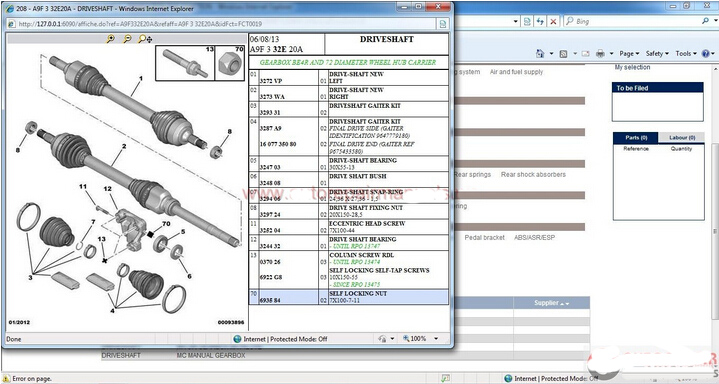Image resolution: width=719 pixels, height=384 pixels.
Task: Click diagram callout number 70
Action: [166, 224]
